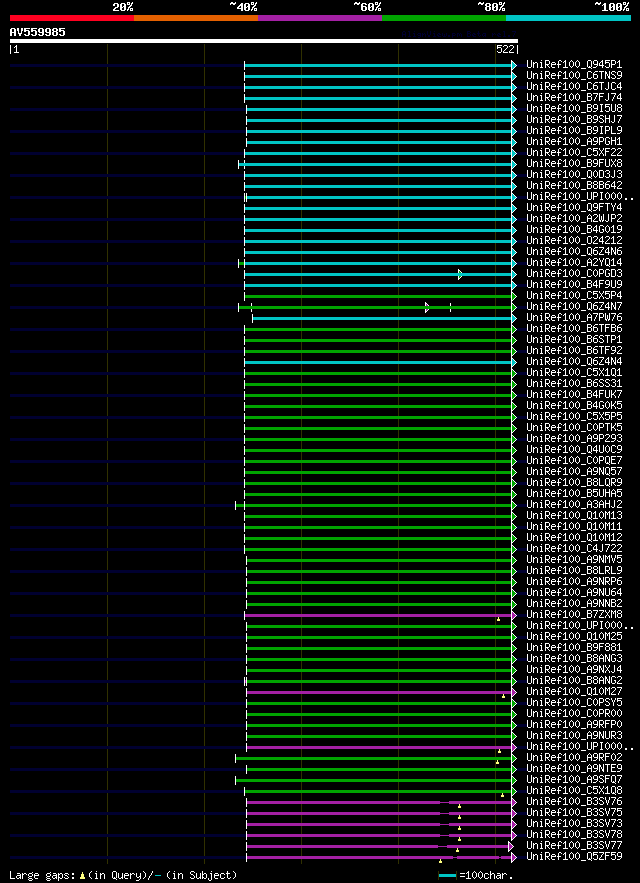Select the UniRef100_B4G0K5 label
Screen dimensions: 640x883
[574, 406]
